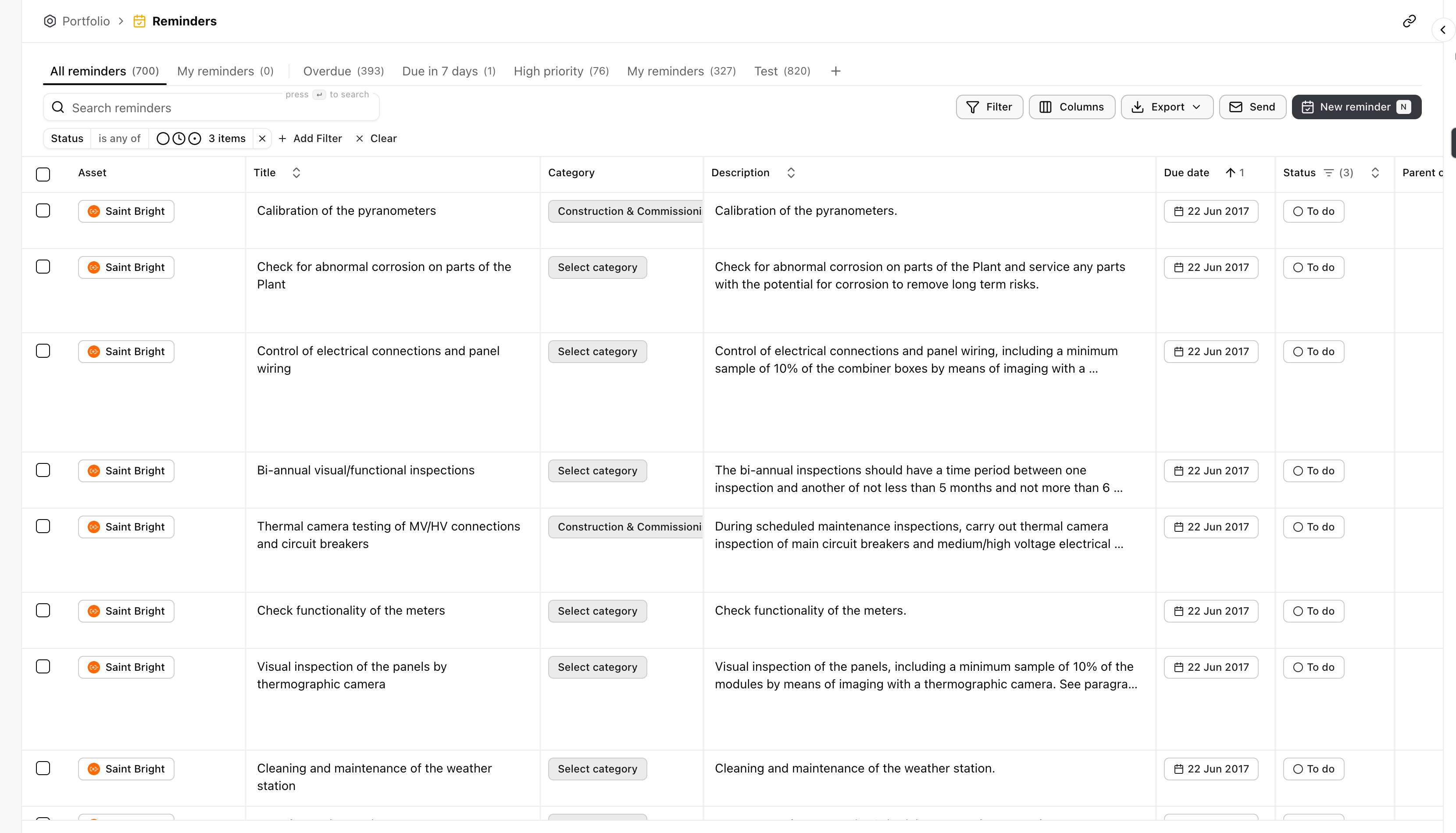
Task: Switch to Test (820) tab
Action: pyautogui.click(x=782, y=71)
